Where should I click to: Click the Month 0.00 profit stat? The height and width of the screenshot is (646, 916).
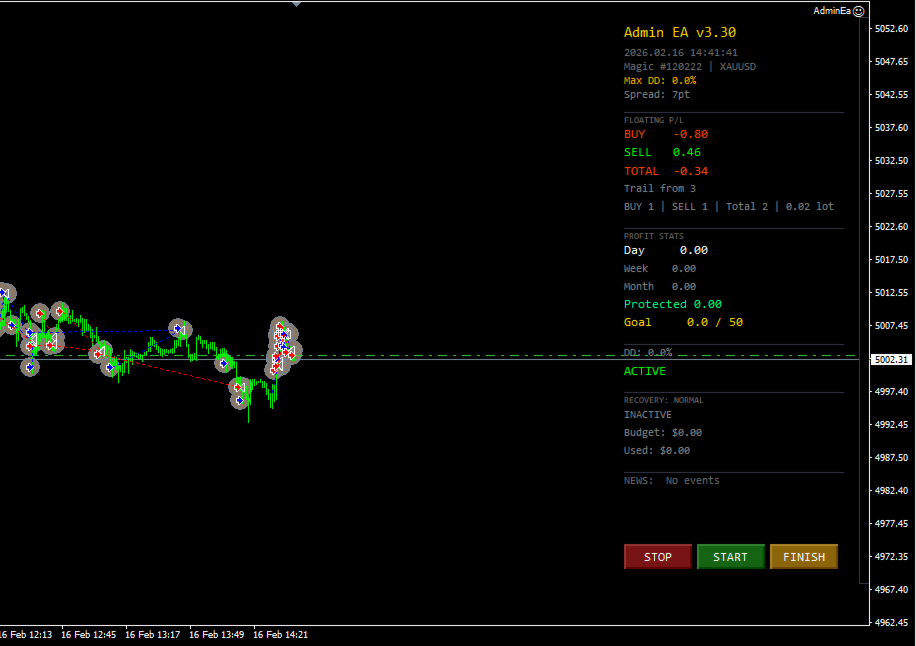pyautogui.click(x=660, y=287)
